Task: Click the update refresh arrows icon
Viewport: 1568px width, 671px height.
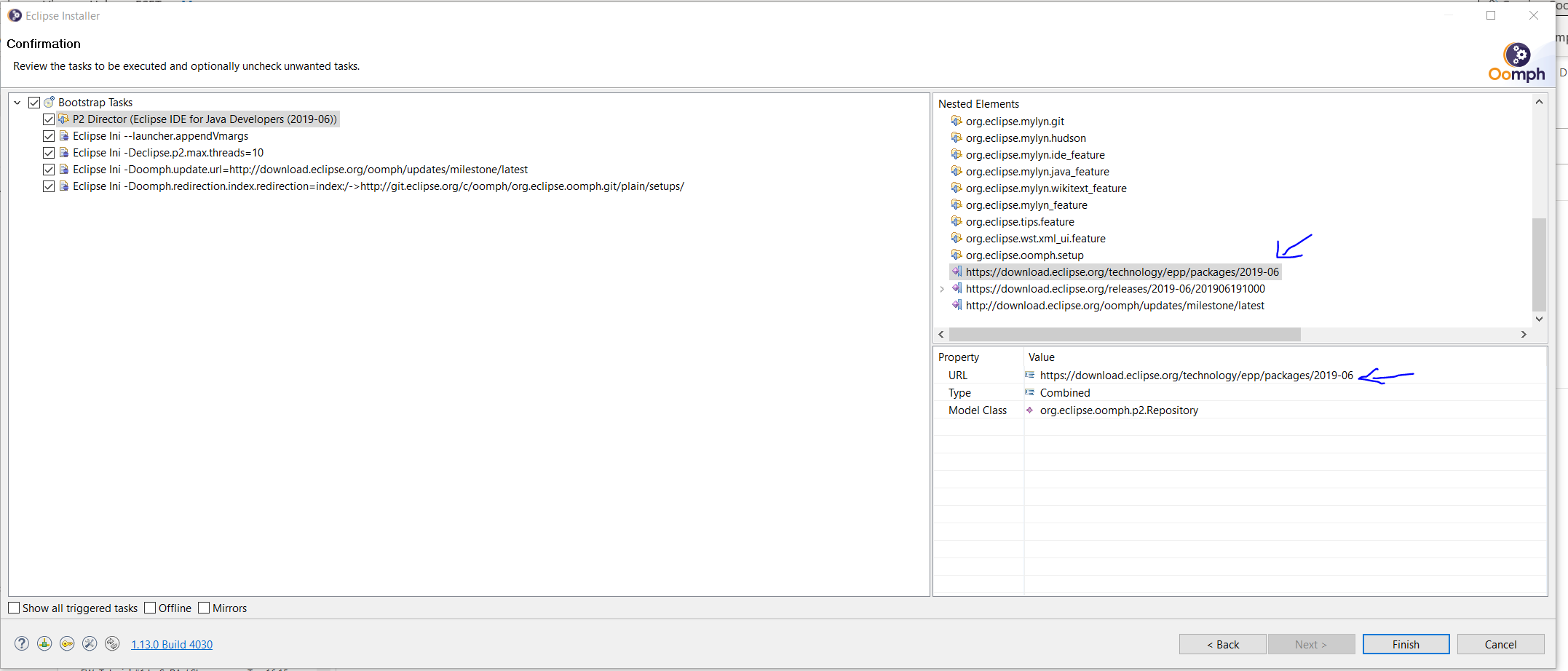Action: point(112,643)
